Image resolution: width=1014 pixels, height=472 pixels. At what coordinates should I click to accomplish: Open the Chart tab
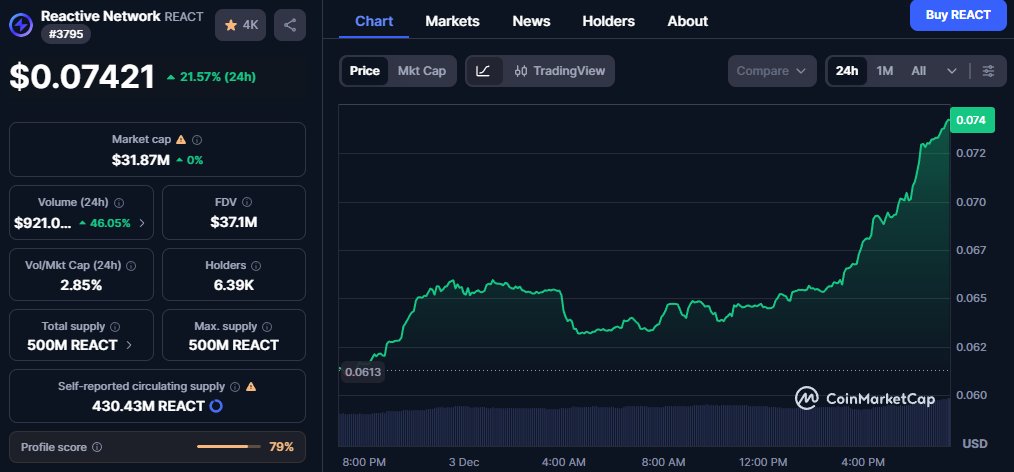[374, 21]
